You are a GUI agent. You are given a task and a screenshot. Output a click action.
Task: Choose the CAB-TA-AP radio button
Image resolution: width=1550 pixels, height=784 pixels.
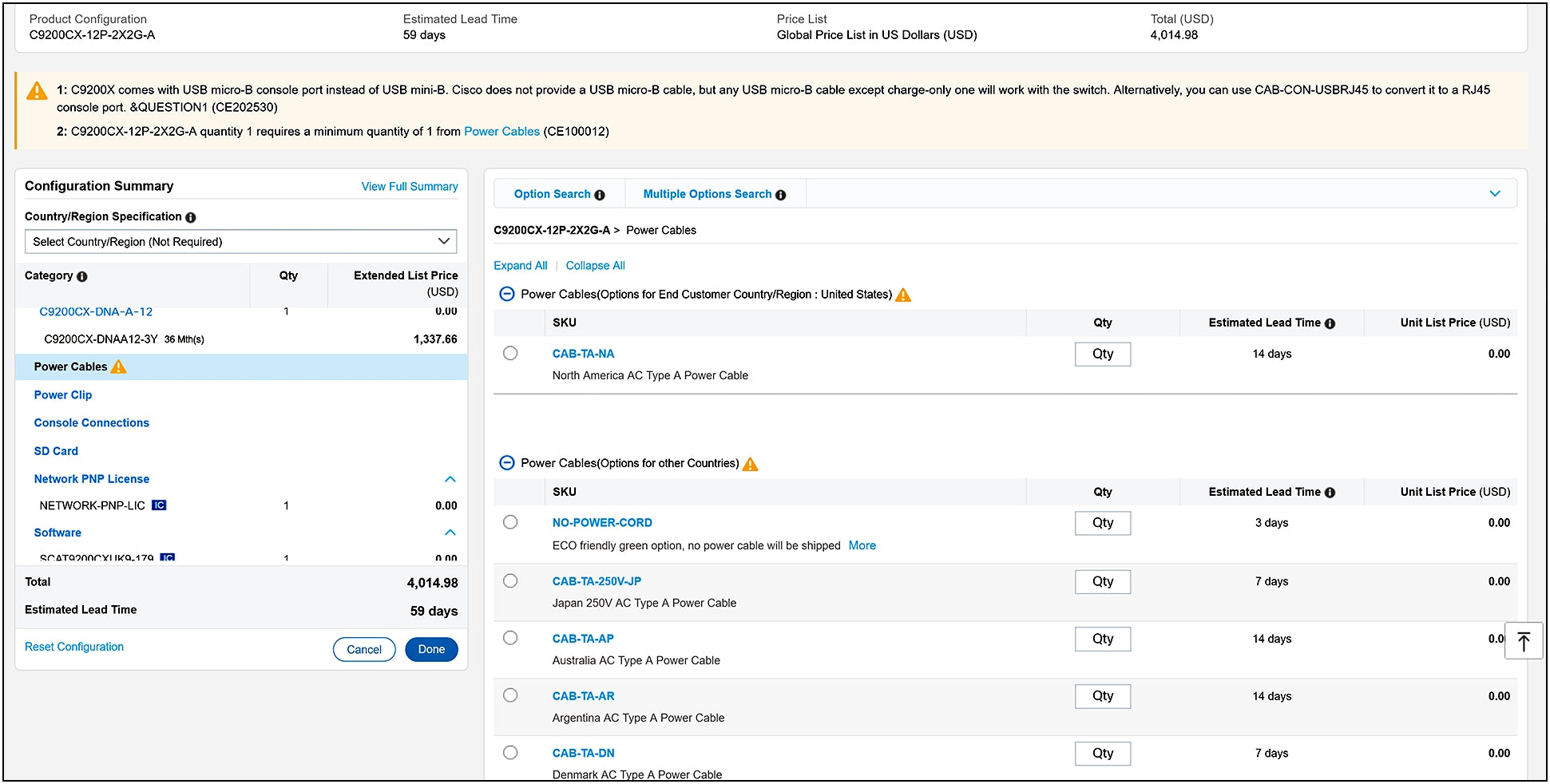tap(510, 638)
